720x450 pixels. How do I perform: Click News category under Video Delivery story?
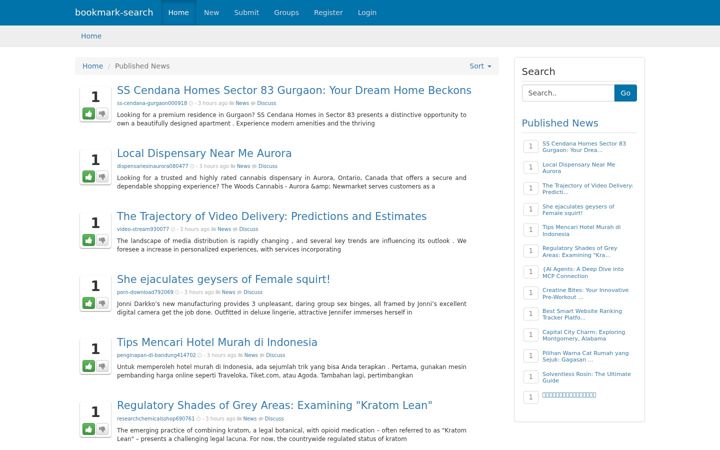point(224,229)
